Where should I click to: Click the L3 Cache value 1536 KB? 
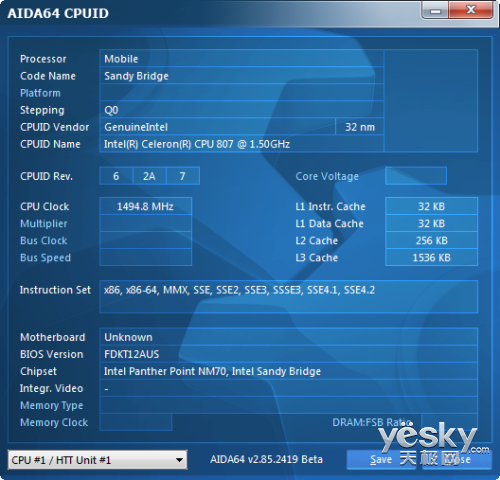coord(432,257)
